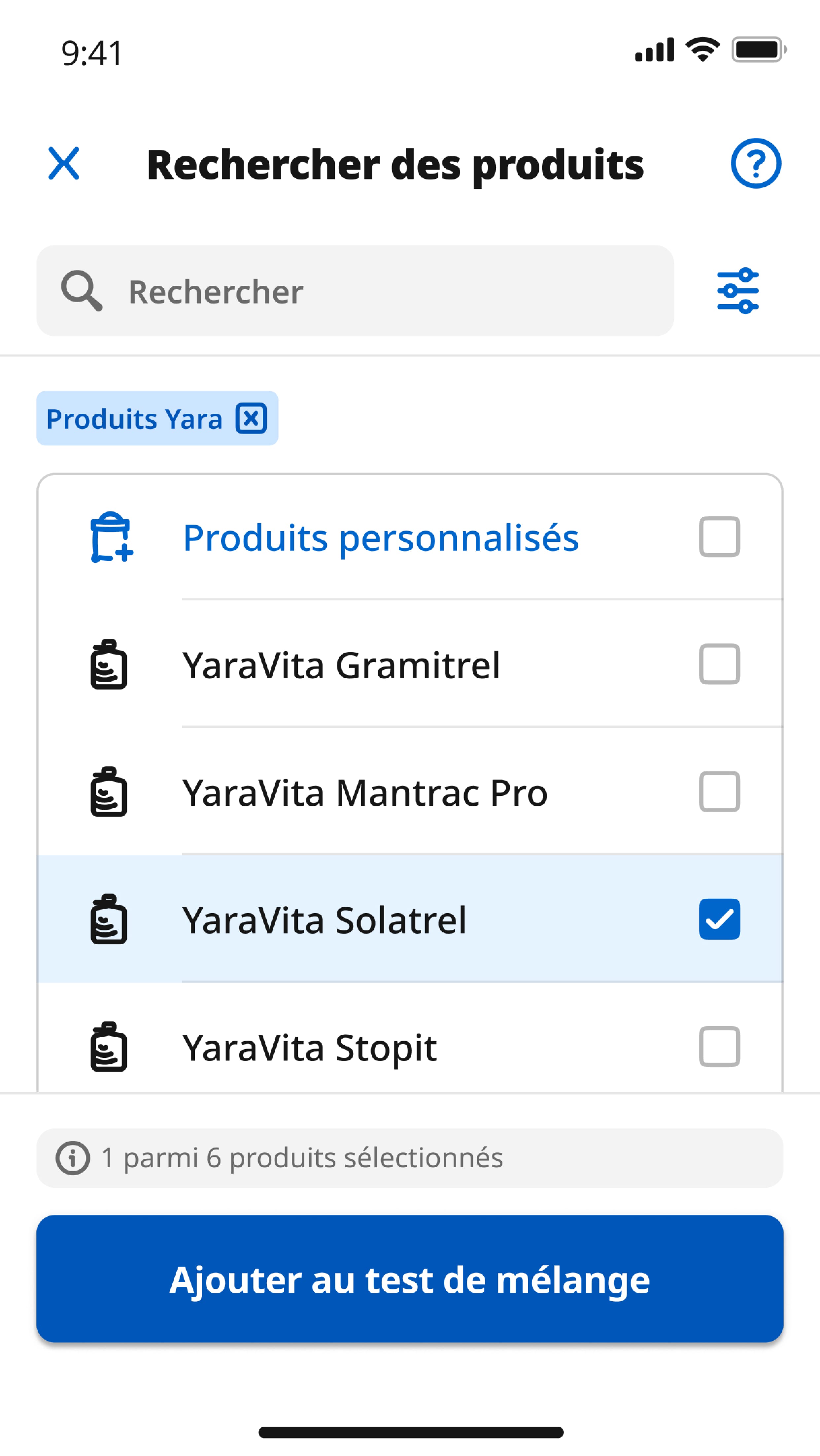This screenshot has height=1456, width=820.
Task: Click the YaraVita Stopit jar icon
Action: click(x=109, y=1046)
